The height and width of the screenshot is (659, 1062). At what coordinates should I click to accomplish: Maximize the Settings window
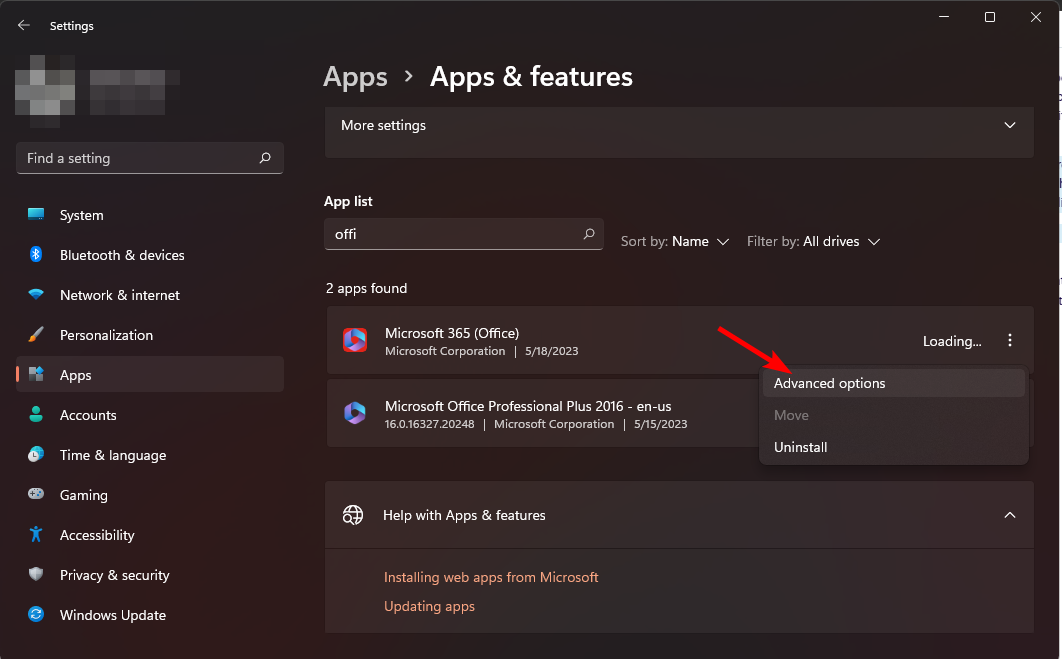990,17
